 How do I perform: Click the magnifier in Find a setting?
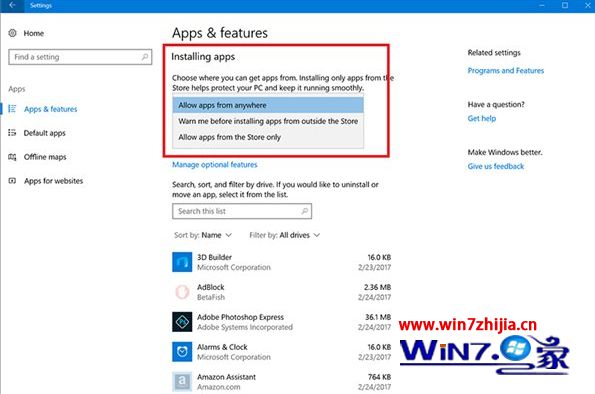pos(145,57)
